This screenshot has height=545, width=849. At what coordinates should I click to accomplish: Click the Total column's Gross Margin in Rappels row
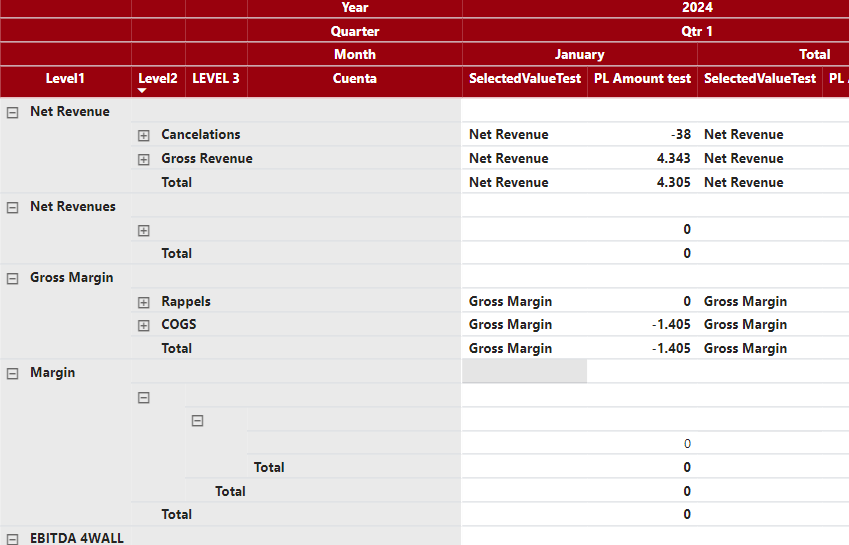click(x=745, y=301)
